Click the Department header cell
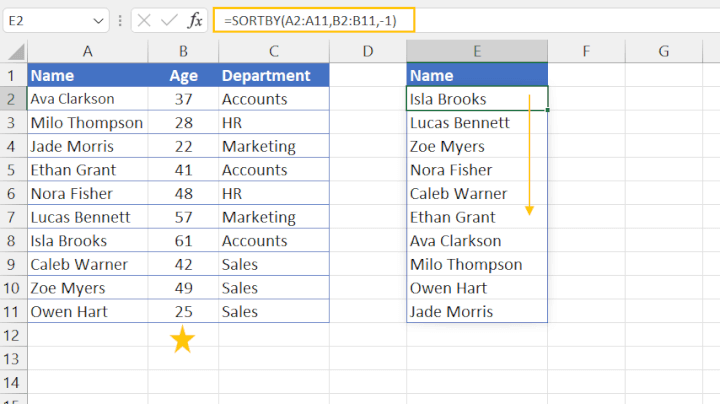720x404 pixels. (x=274, y=75)
